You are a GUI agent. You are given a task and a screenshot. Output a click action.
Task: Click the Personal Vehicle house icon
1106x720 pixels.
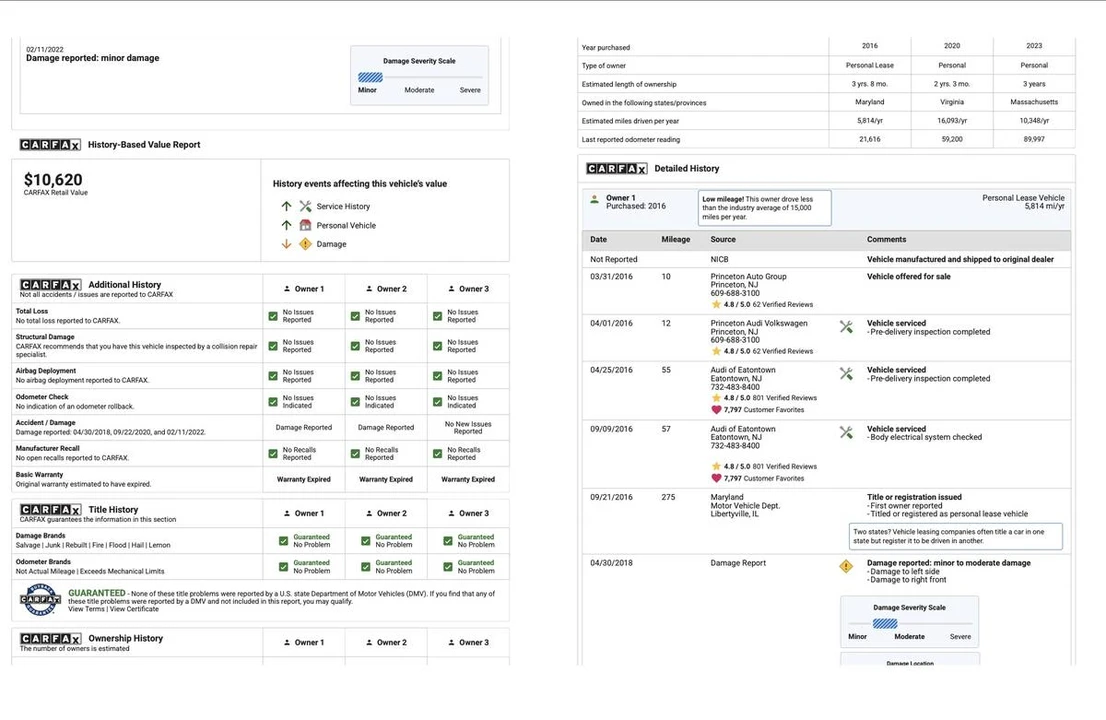click(305, 225)
